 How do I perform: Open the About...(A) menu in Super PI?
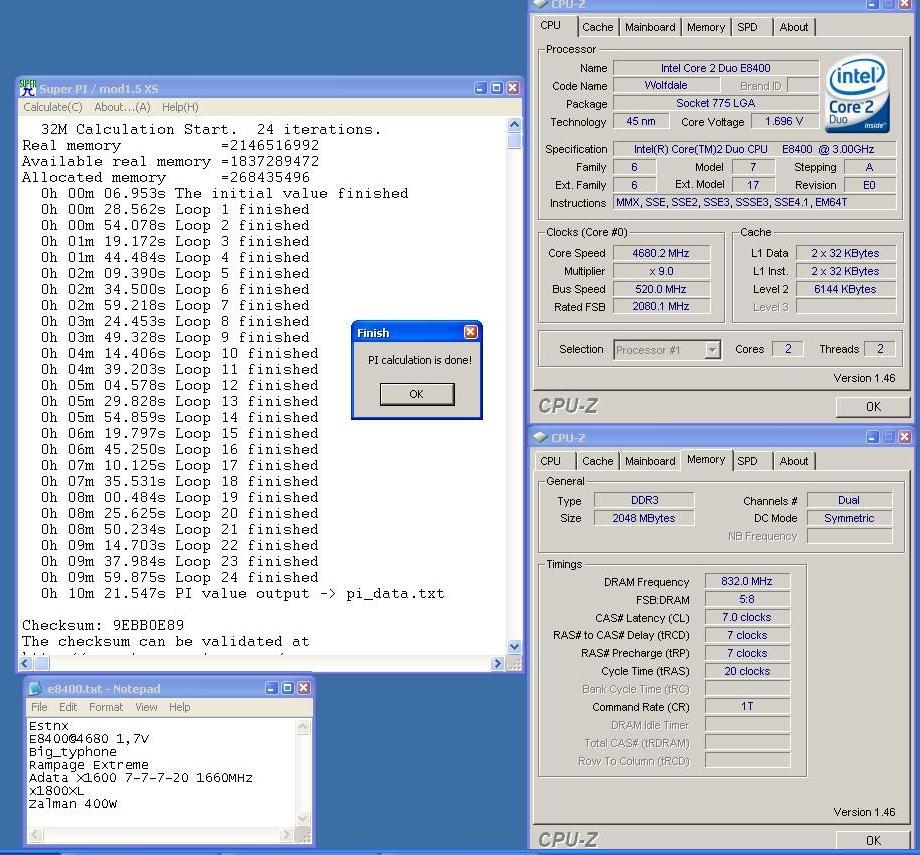tap(122, 107)
